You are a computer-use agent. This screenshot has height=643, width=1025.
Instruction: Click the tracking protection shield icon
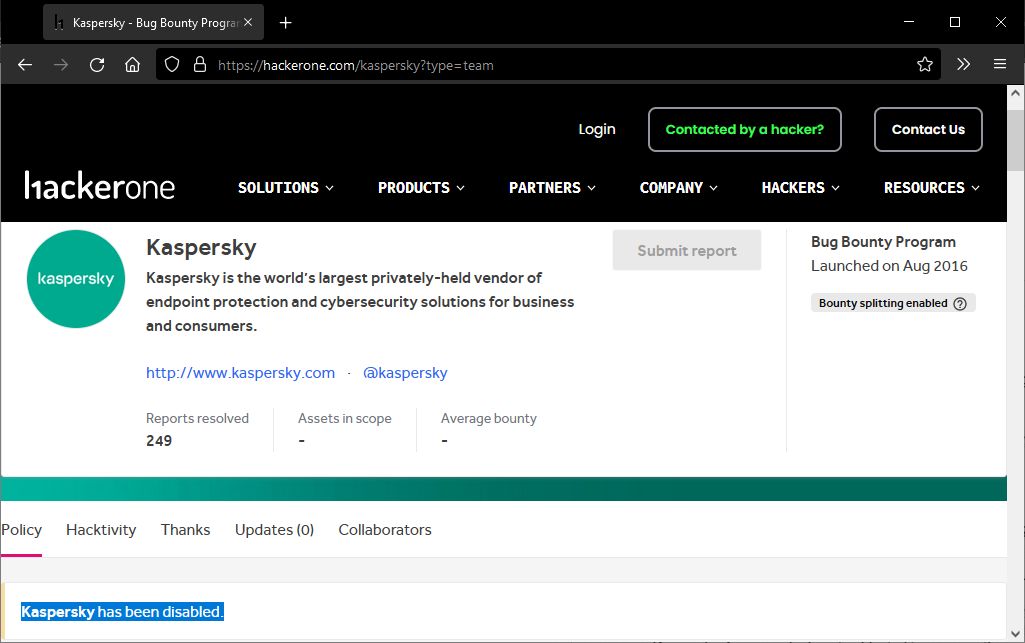coord(172,65)
